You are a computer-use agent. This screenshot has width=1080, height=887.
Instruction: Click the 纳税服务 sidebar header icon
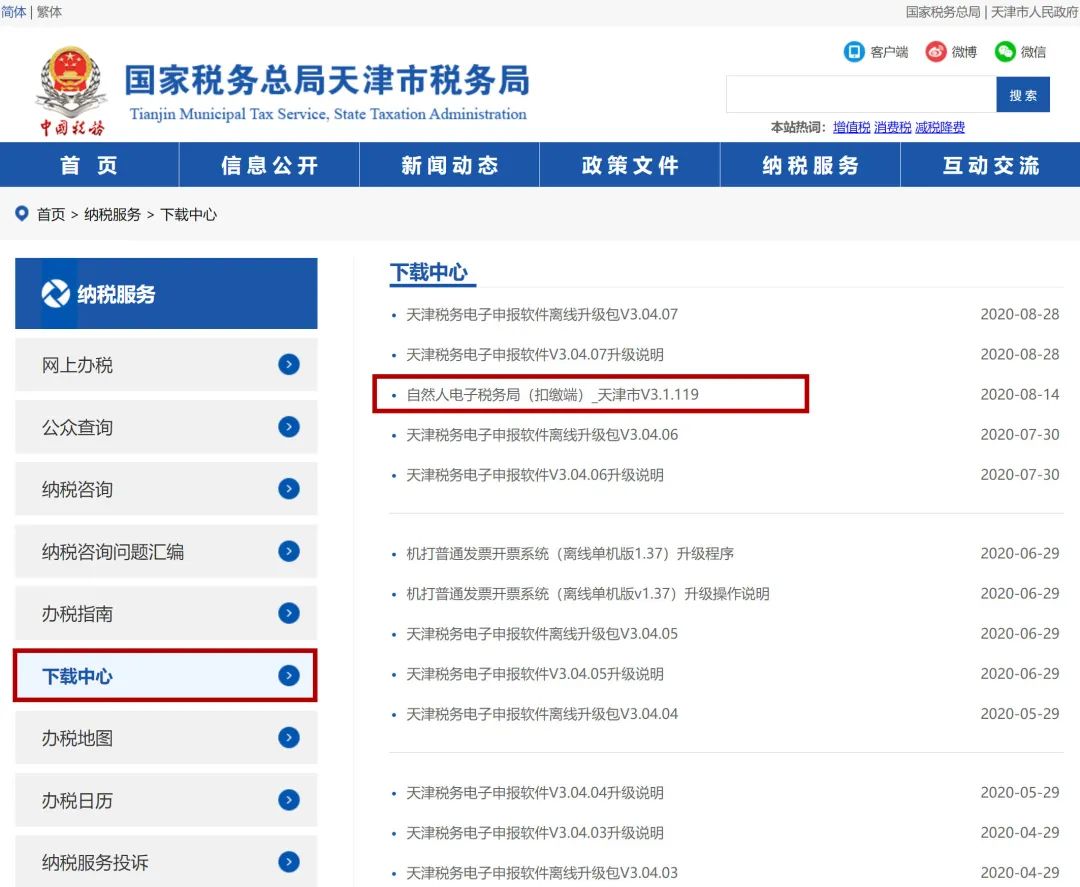click(x=56, y=293)
